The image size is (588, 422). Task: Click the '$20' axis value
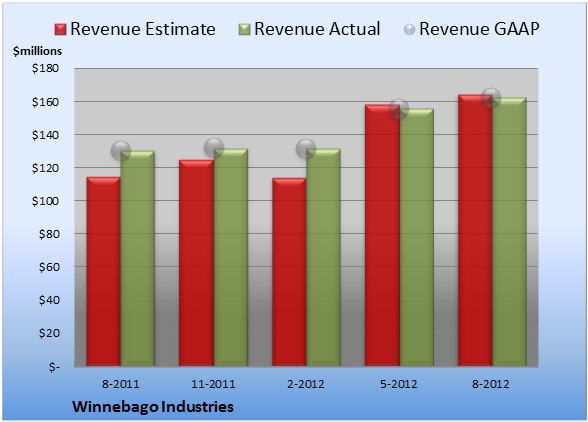click(x=49, y=333)
